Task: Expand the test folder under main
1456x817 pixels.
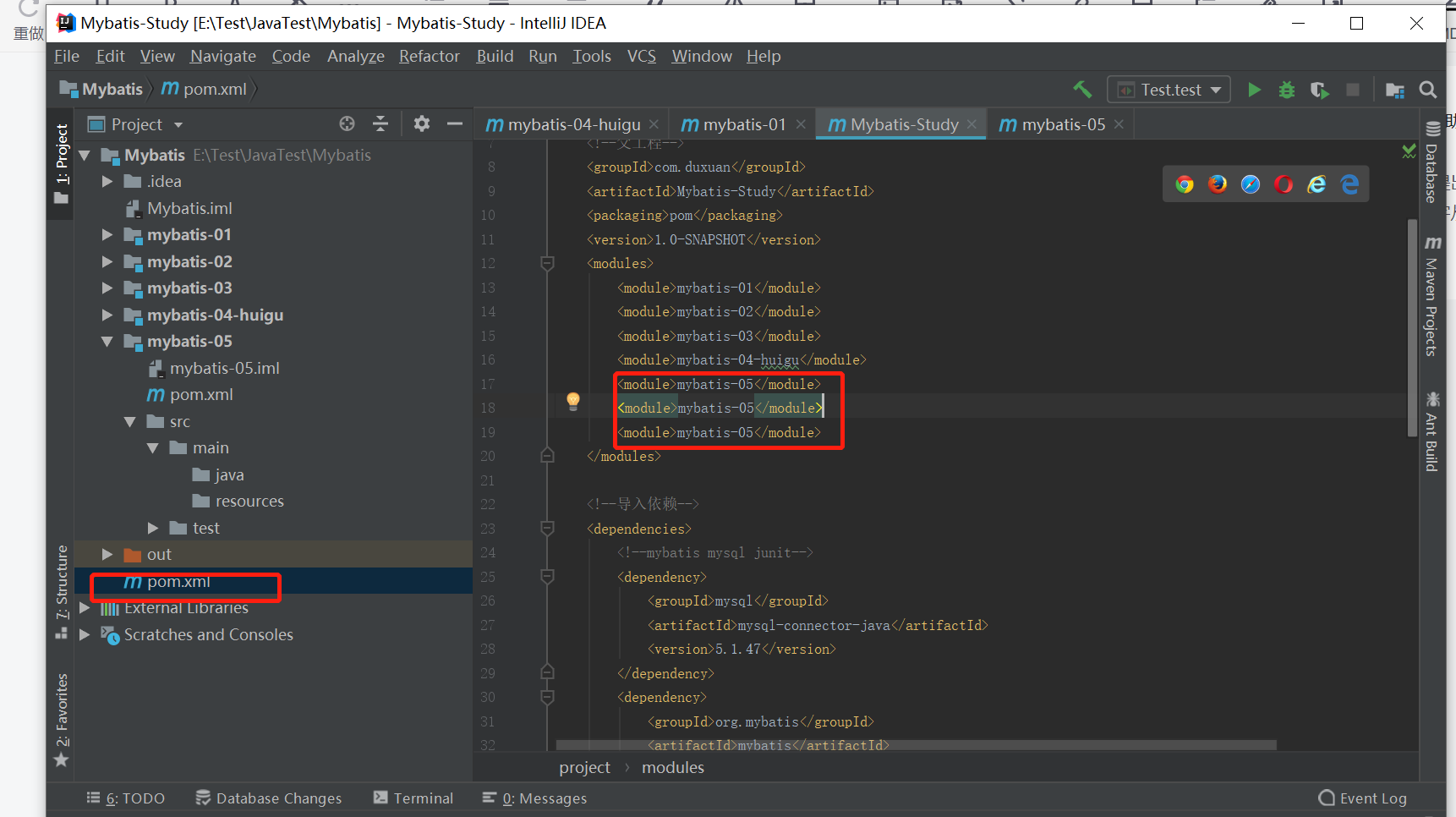Action: click(153, 527)
